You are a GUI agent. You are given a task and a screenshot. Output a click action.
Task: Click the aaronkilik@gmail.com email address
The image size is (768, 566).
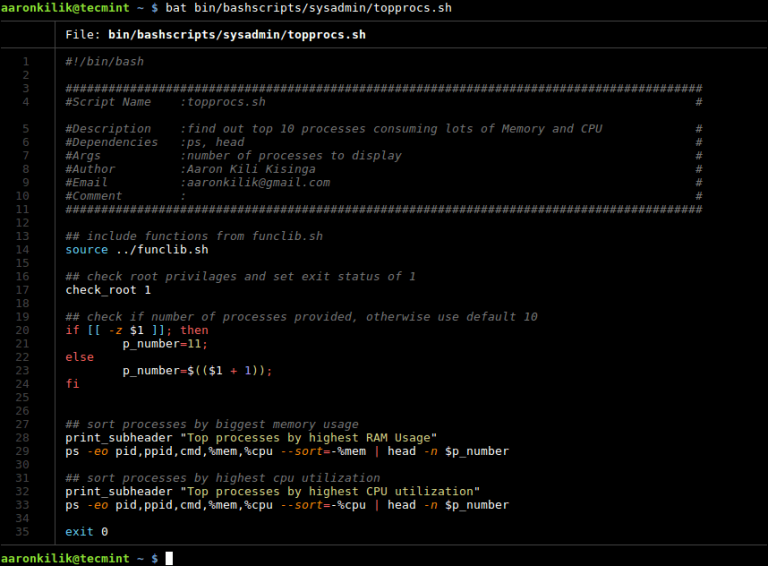tap(255, 182)
